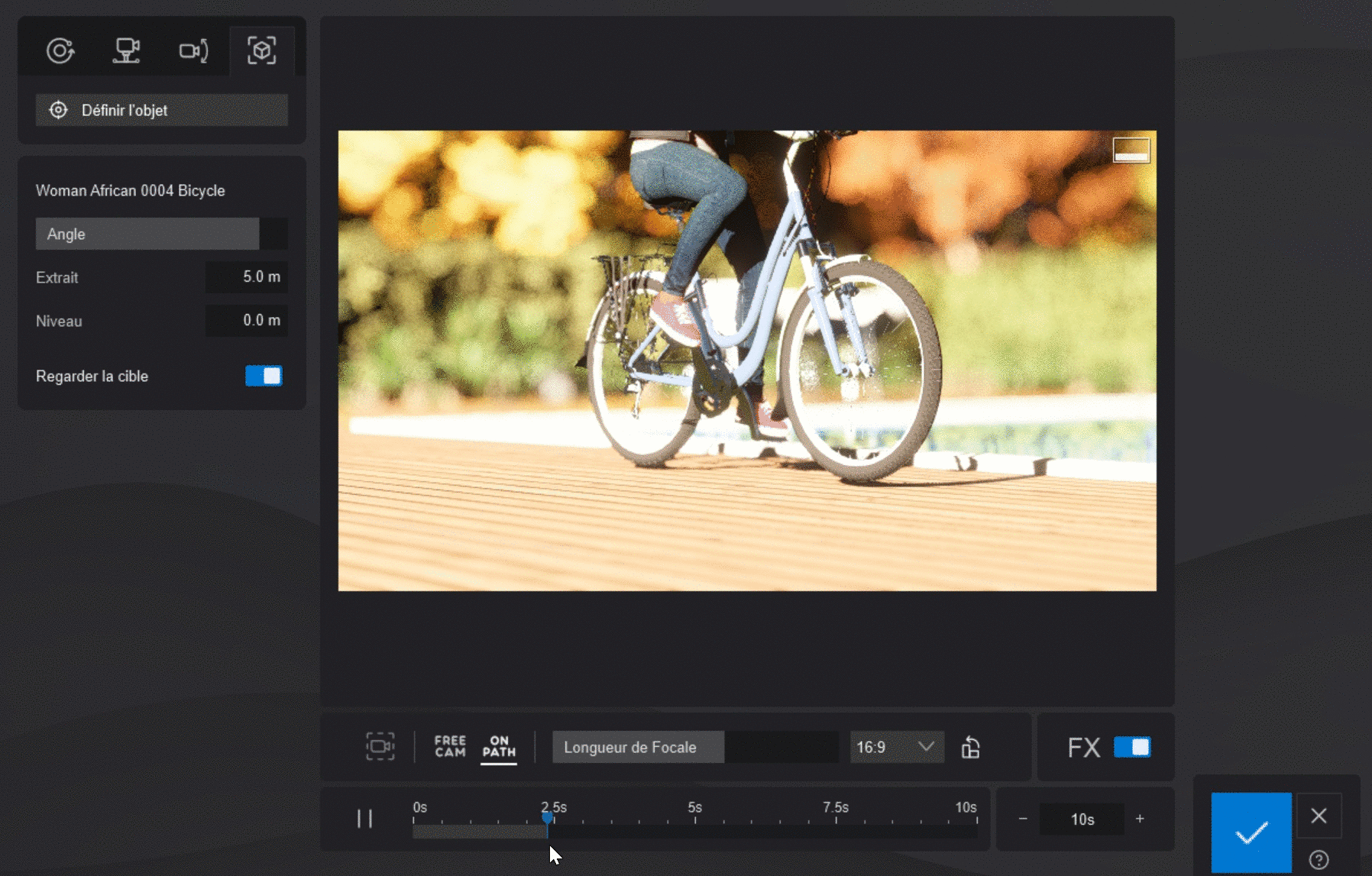The height and width of the screenshot is (876, 1372).
Task: Click the Définir l'objet button
Action: pyautogui.click(x=162, y=110)
